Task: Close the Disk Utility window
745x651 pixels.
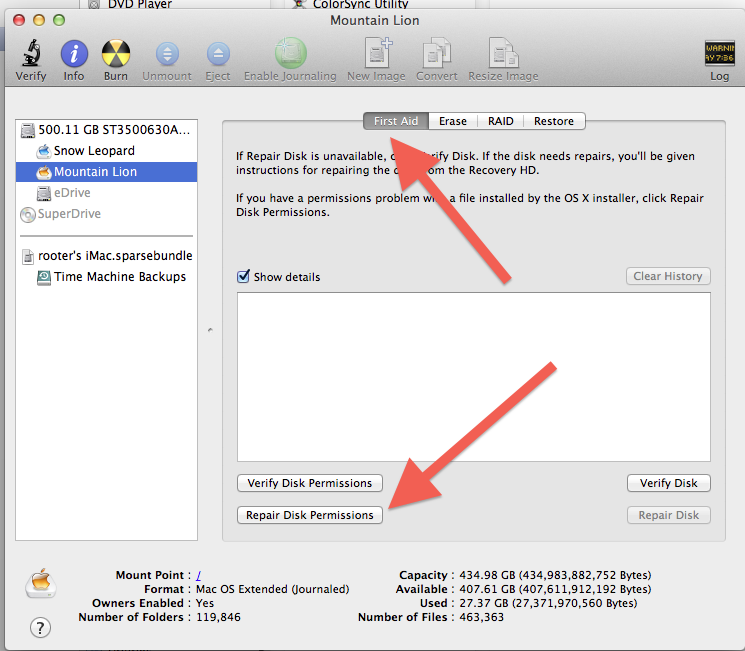Action: click(19, 20)
